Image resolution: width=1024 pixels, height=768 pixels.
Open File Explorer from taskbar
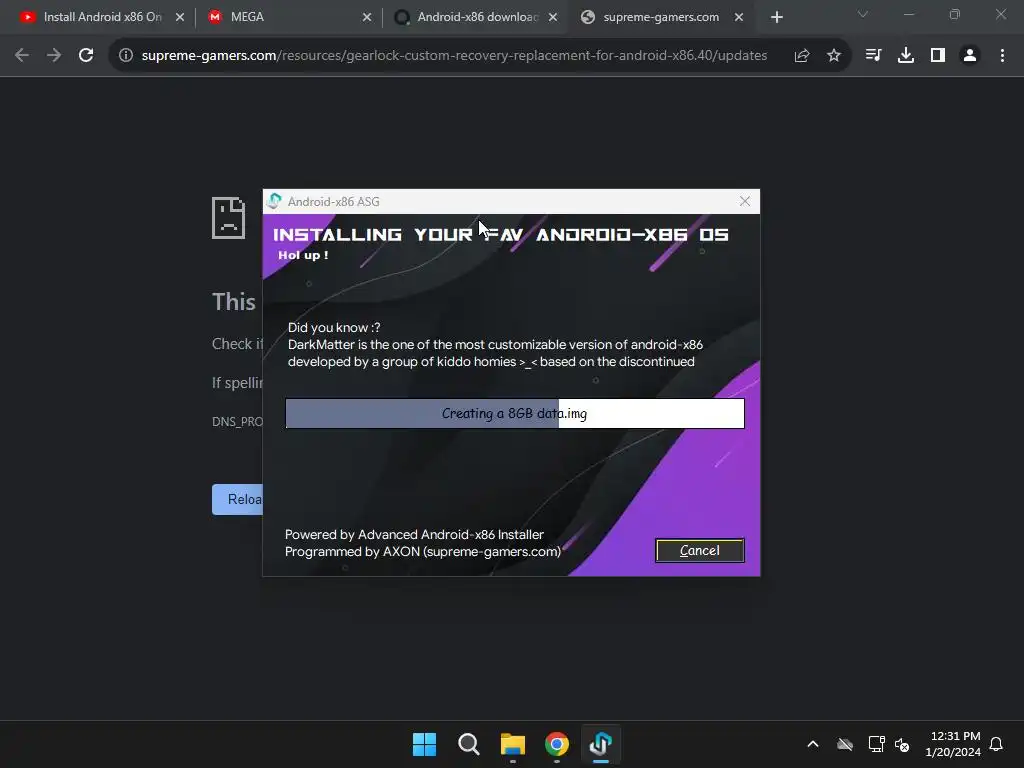click(x=513, y=744)
